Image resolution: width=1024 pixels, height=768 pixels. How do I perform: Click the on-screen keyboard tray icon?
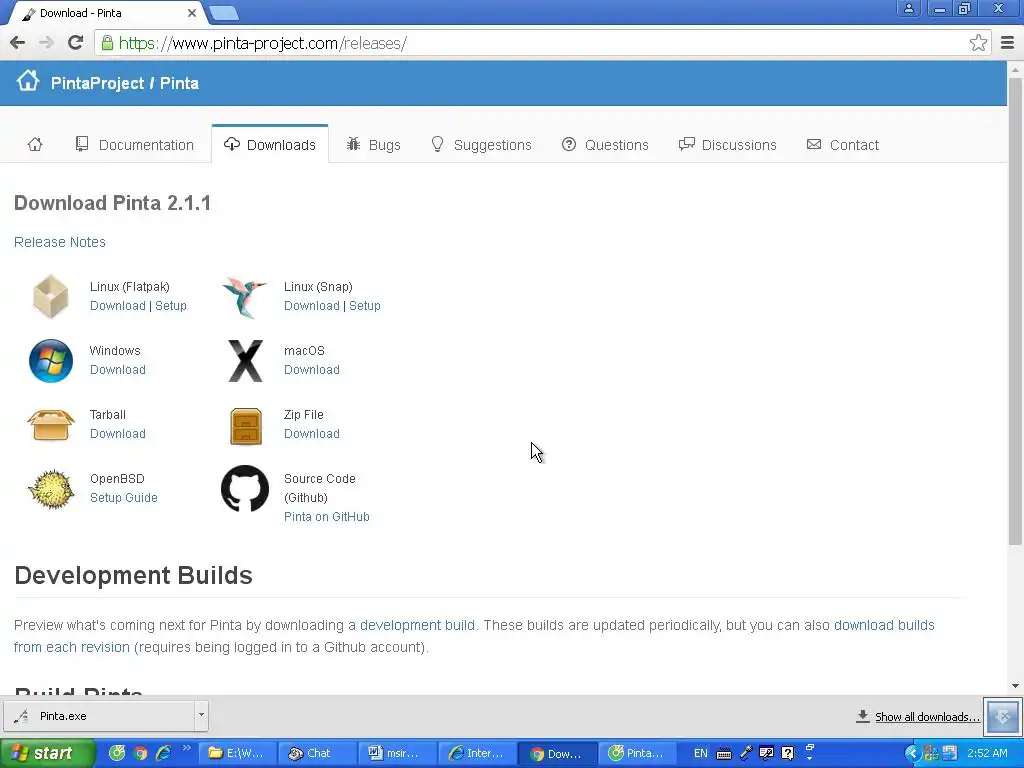pos(724,754)
